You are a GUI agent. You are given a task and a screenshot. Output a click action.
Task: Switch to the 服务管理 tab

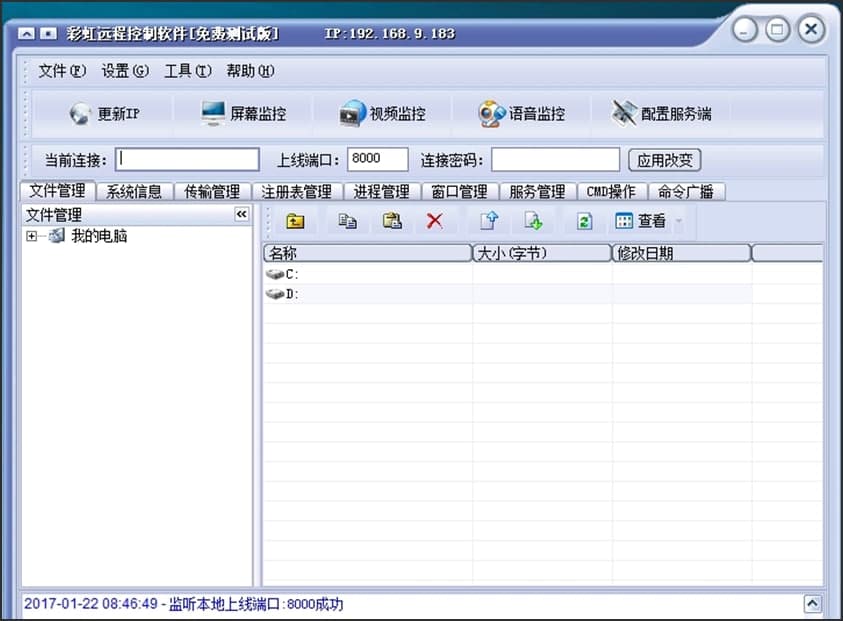tap(538, 192)
